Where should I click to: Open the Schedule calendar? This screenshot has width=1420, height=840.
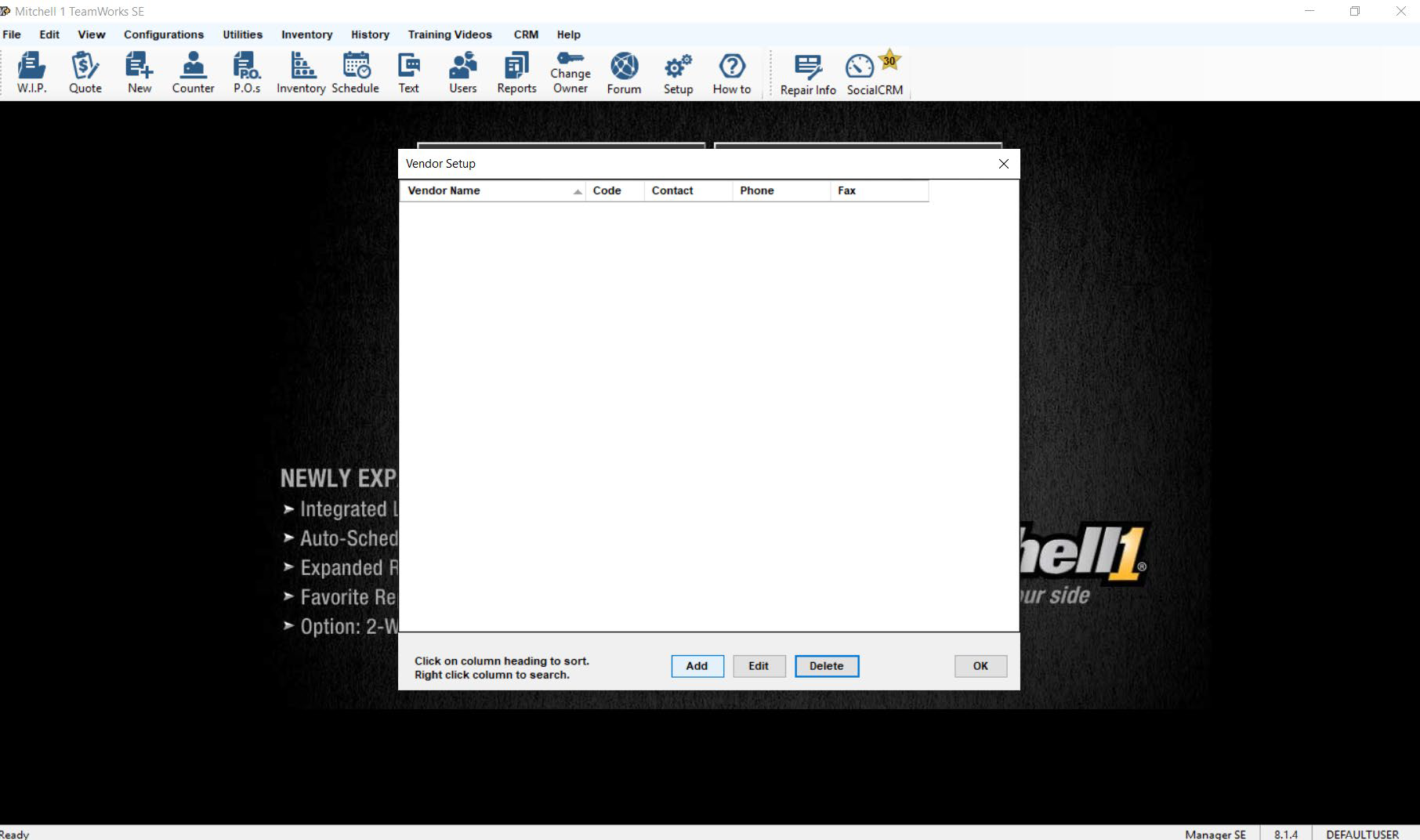pyautogui.click(x=356, y=72)
